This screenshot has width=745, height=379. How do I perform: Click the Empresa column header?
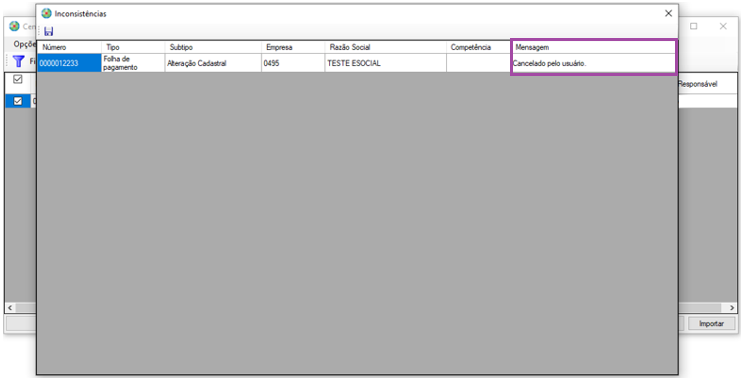tap(293, 47)
